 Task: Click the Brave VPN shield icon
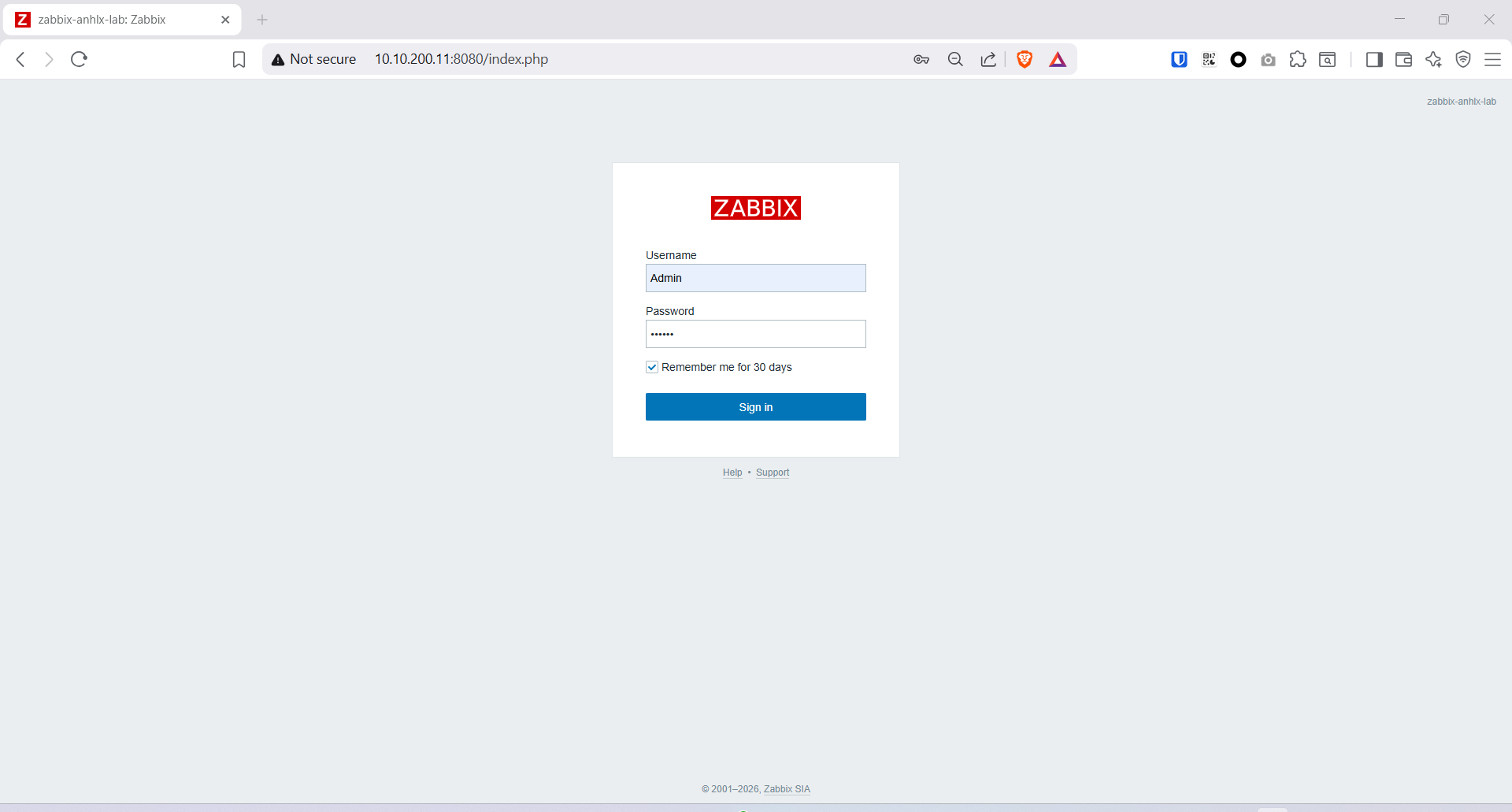[x=1463, y=59]
